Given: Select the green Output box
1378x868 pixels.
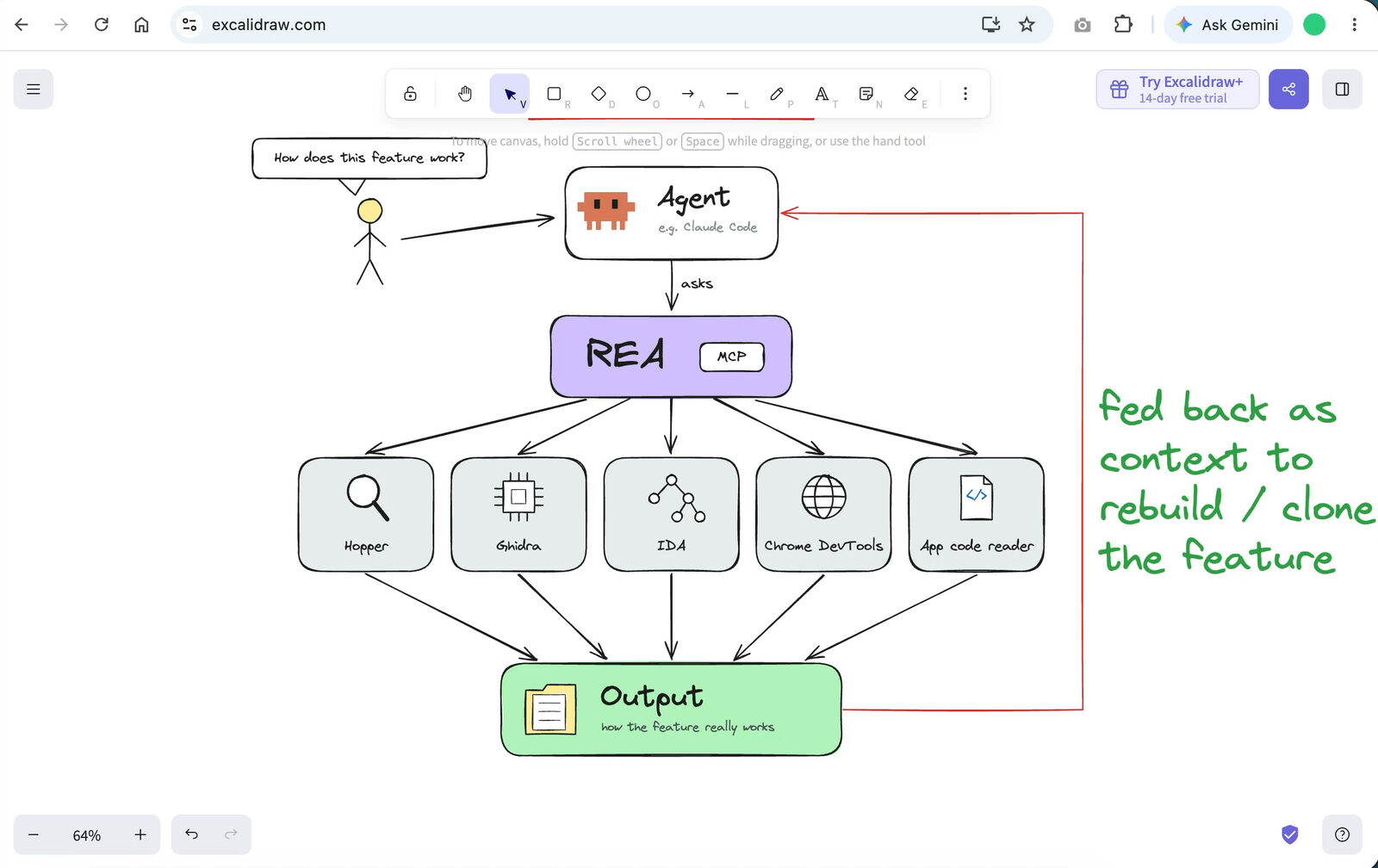Looking at the screenshot, I should coord(671,710).
